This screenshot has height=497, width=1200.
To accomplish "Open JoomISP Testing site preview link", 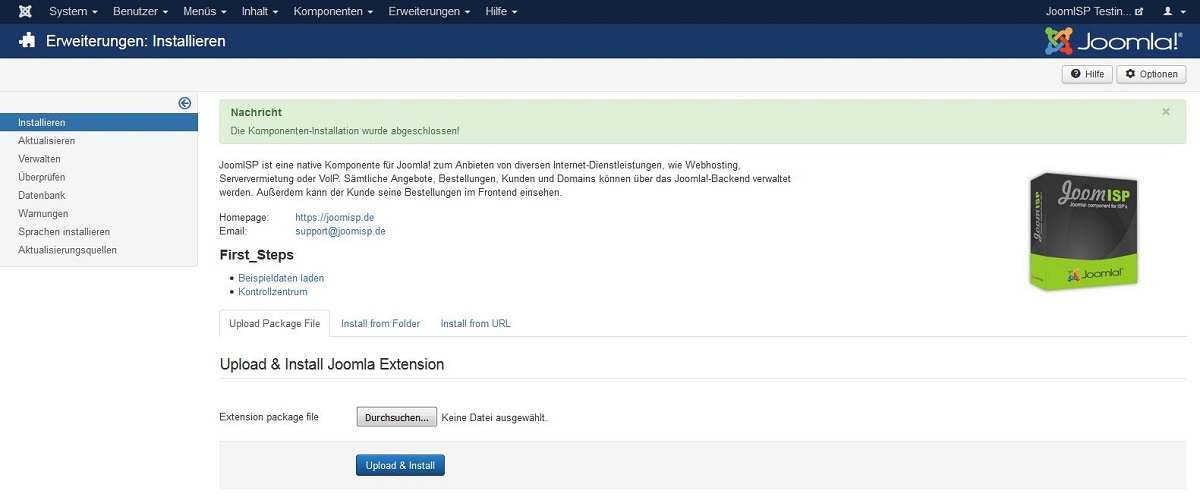I will [x=1093, y=12].
